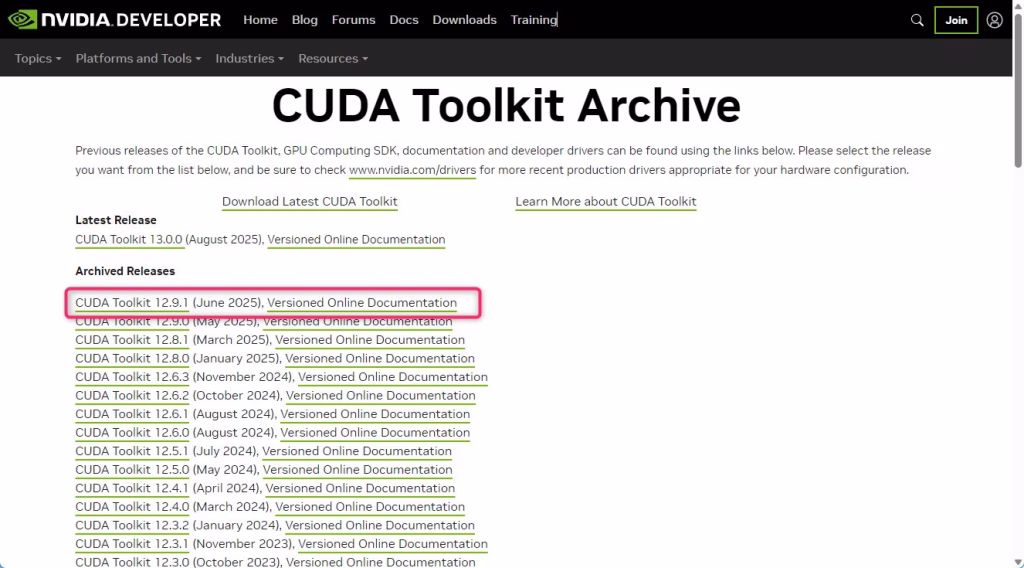Expand the Topics dropdown

(38, 59)
